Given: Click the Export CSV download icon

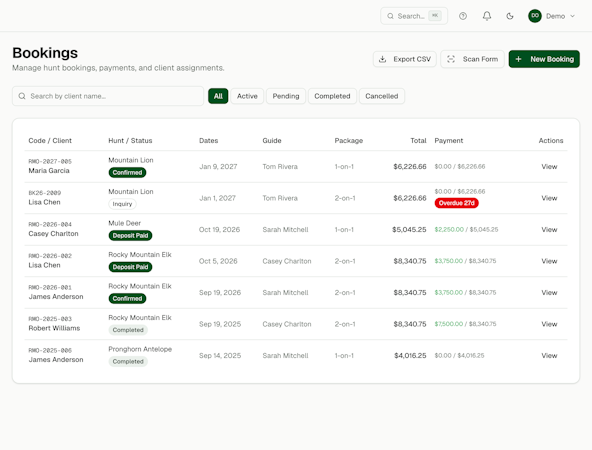Looking at the screenshot, I should tap(382, 59).
